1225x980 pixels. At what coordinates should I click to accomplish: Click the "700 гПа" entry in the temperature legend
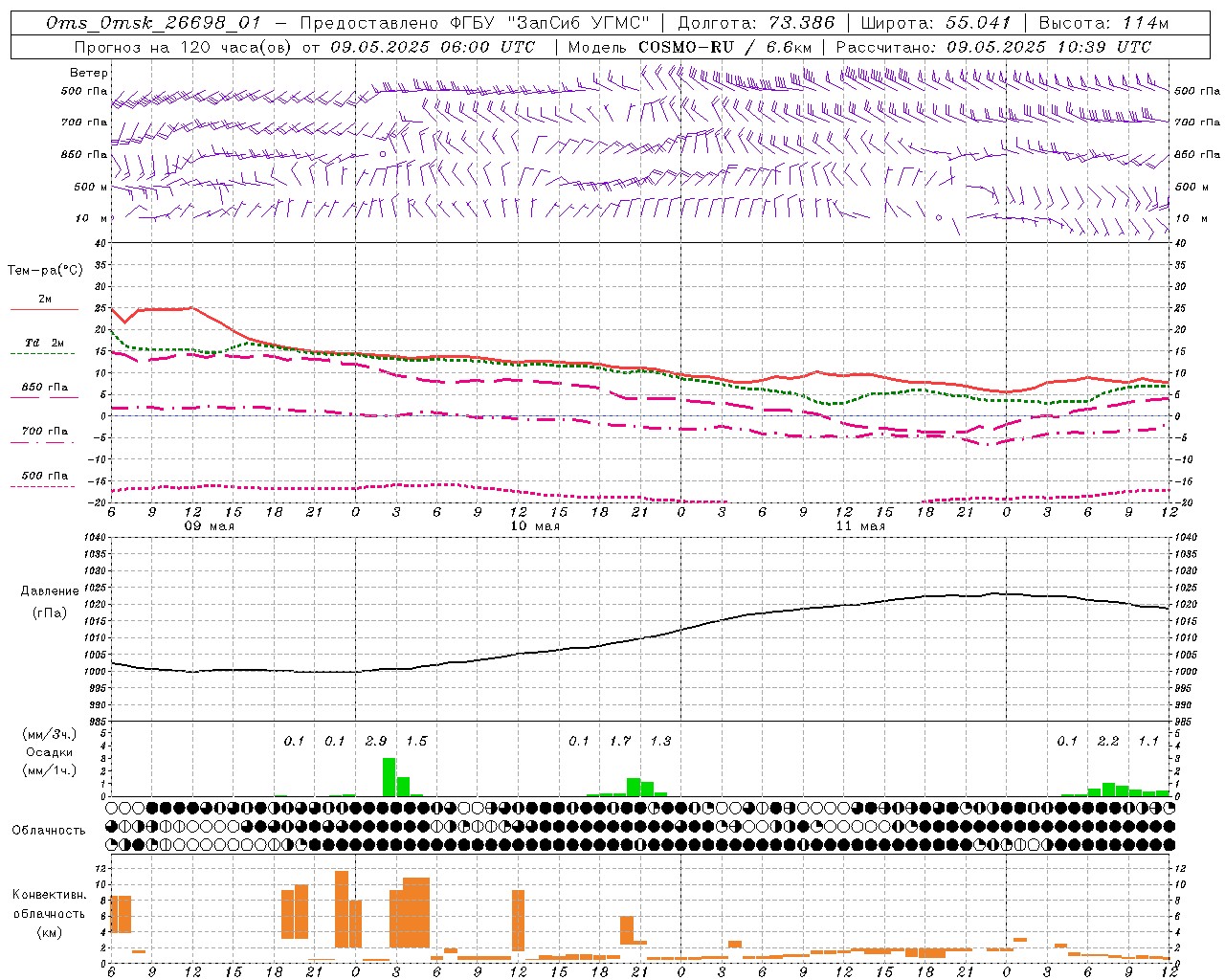[45, 431]
